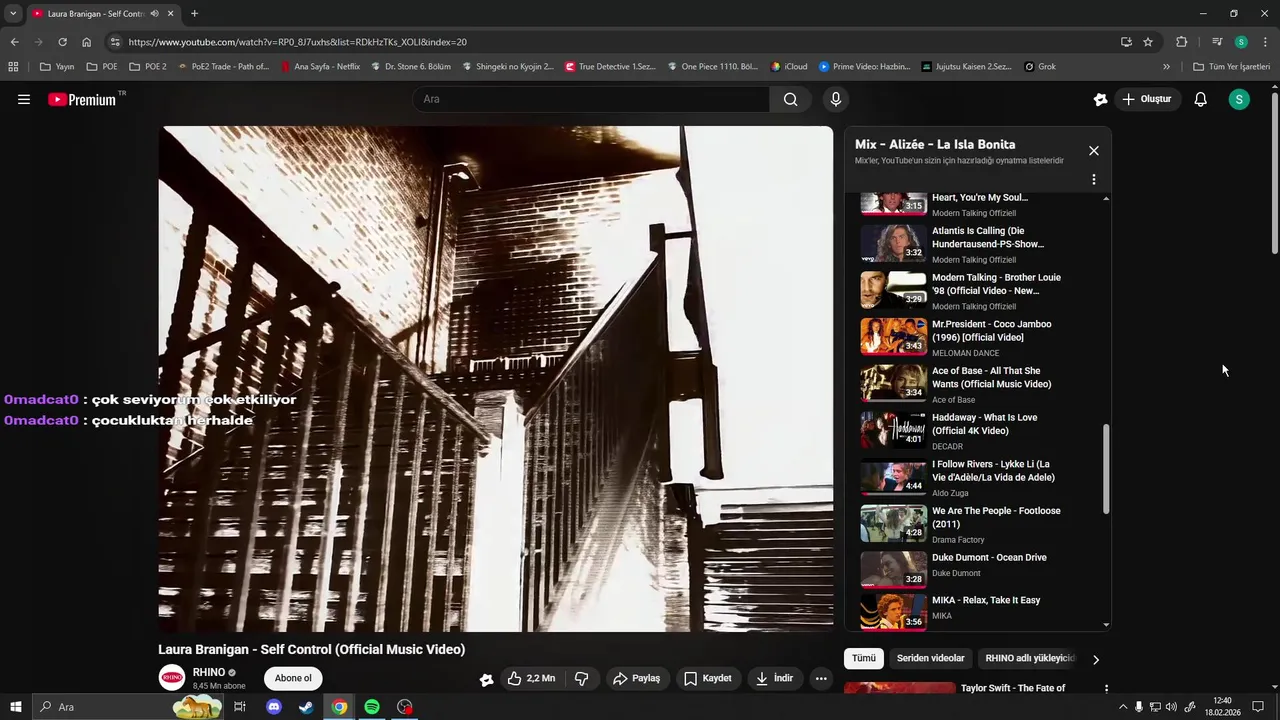The height and width of the screenshot is (720, 1280).
Task: Open the Ana Sayfa - Netflix bookmark
Action: tap(320, 67)
